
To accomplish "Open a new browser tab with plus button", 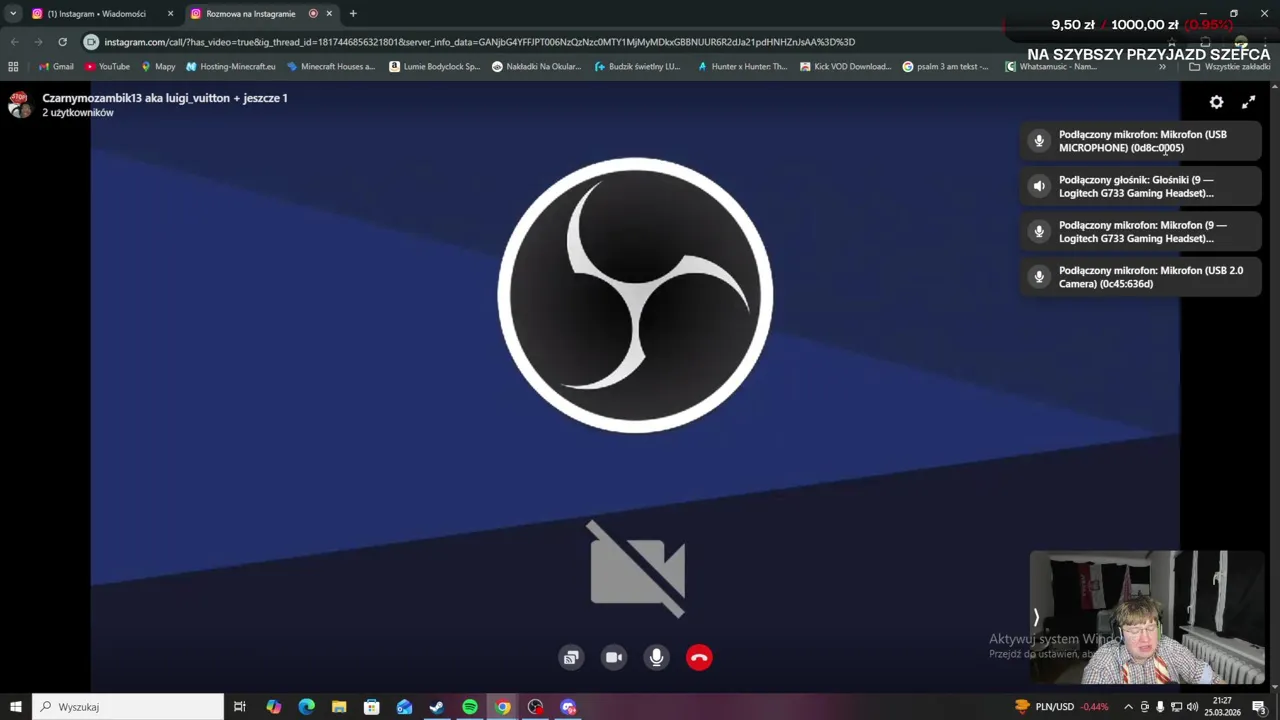I will 353,14.
